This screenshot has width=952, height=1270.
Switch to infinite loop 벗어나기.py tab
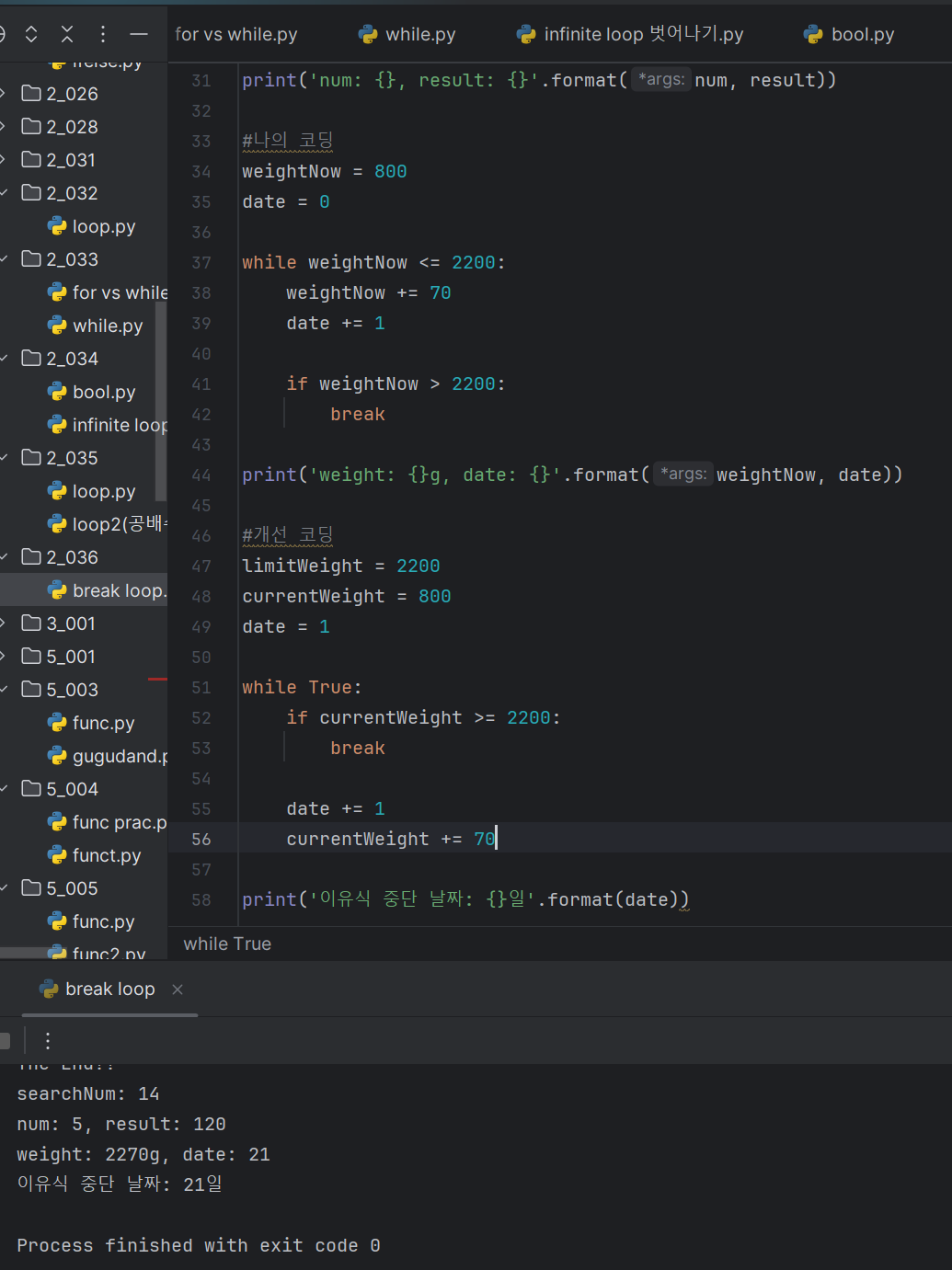click(x=630, y=34)
